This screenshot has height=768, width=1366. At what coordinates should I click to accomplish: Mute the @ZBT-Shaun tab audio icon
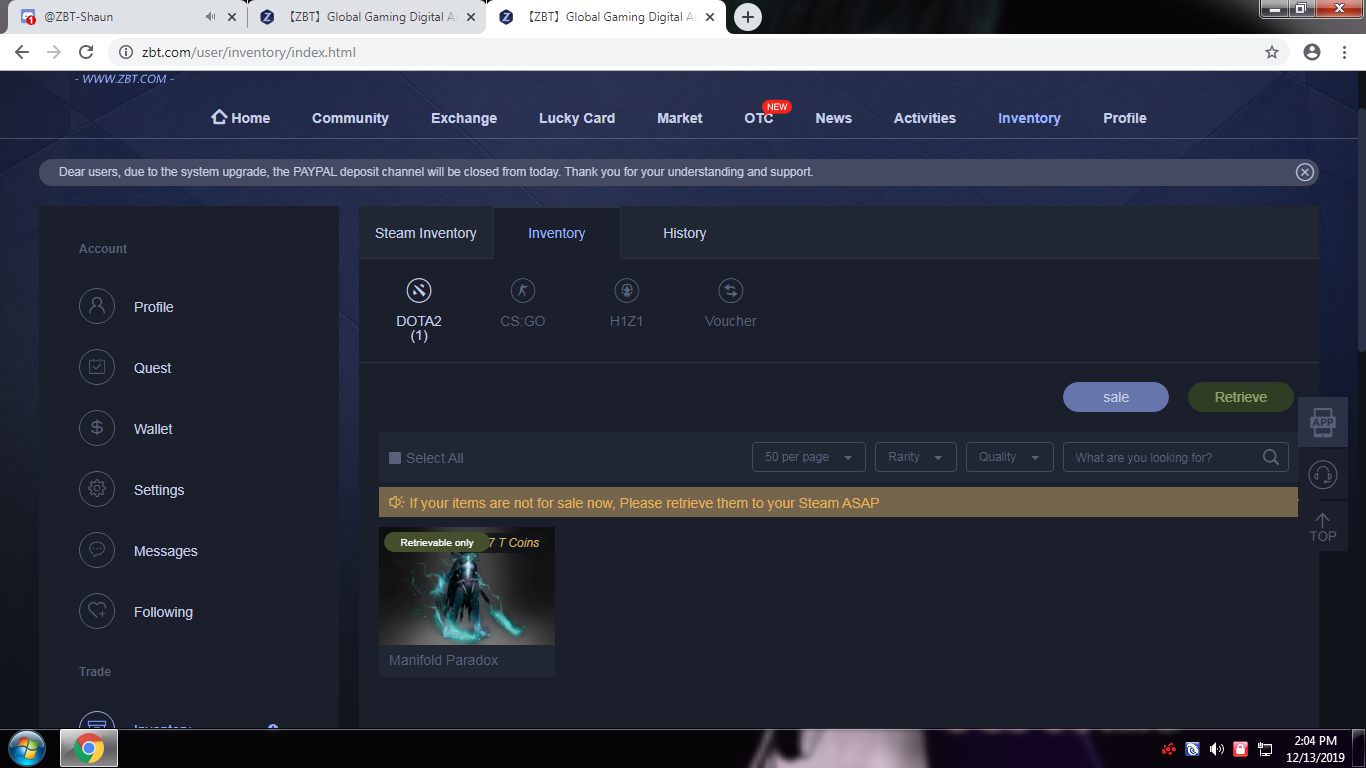pos(210,17)
